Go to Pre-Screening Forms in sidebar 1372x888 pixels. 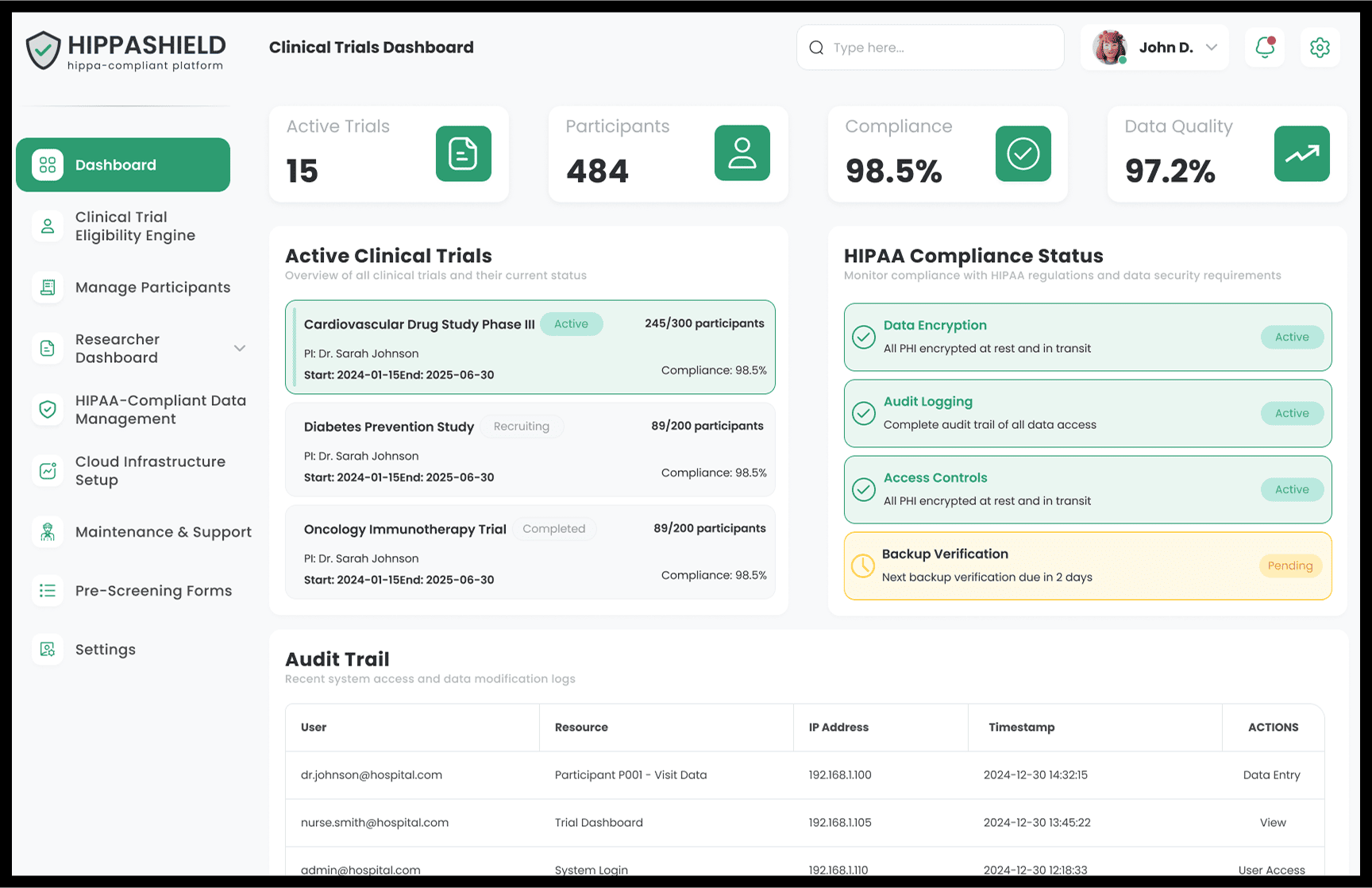[153, 591]
